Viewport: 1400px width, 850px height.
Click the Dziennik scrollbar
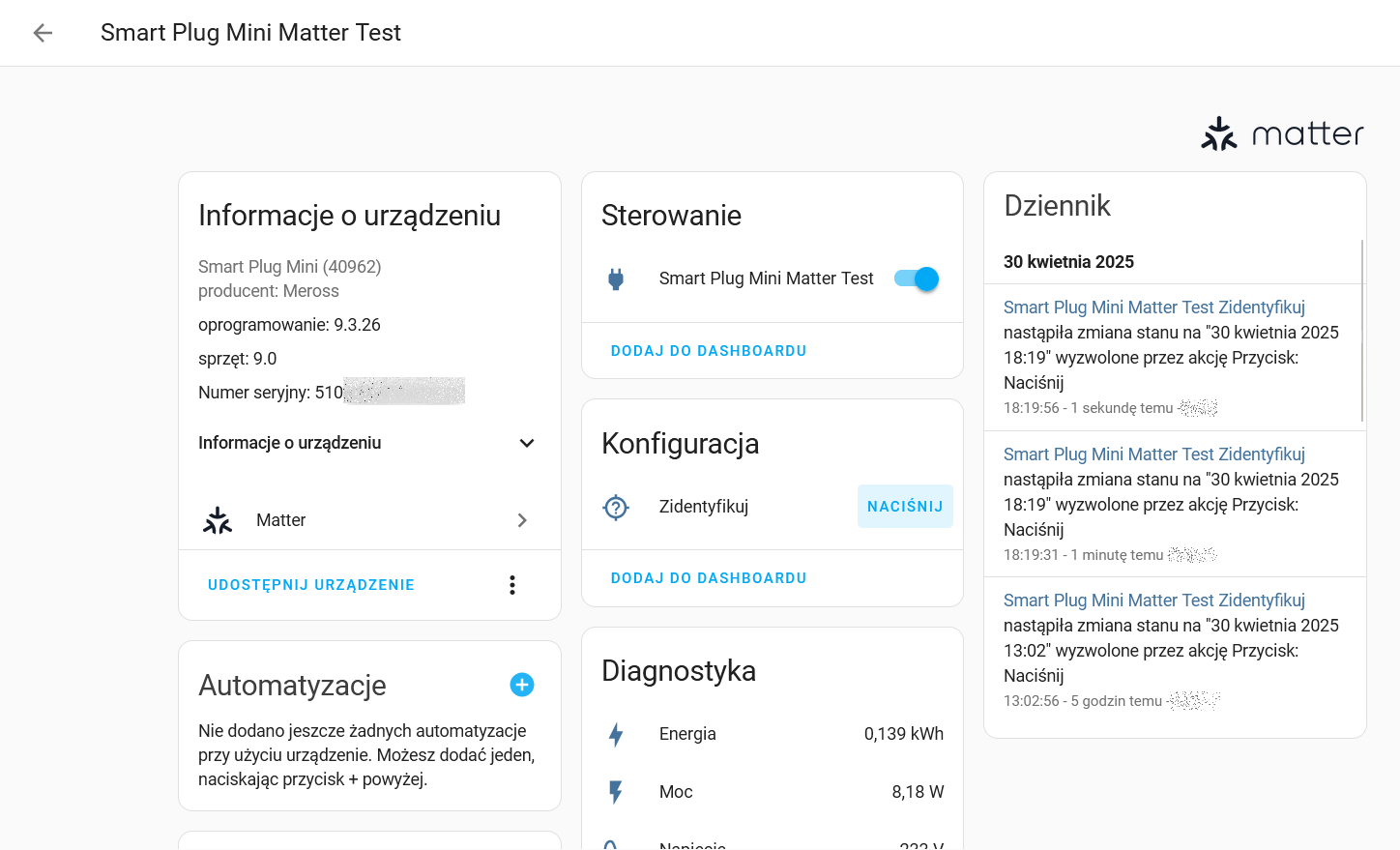[1362, 331]
